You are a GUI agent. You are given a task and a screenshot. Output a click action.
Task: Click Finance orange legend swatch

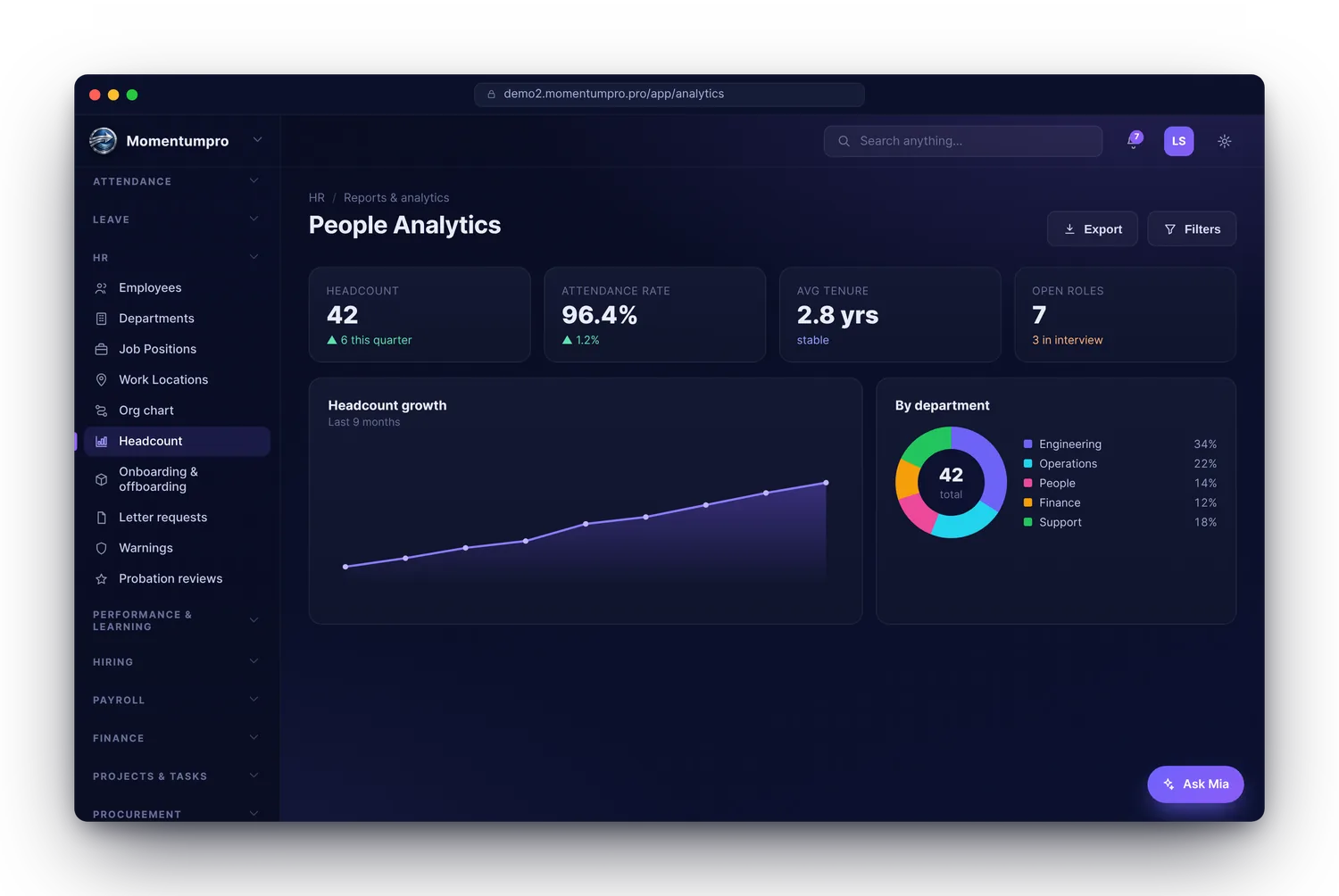tap(1028, 503)
